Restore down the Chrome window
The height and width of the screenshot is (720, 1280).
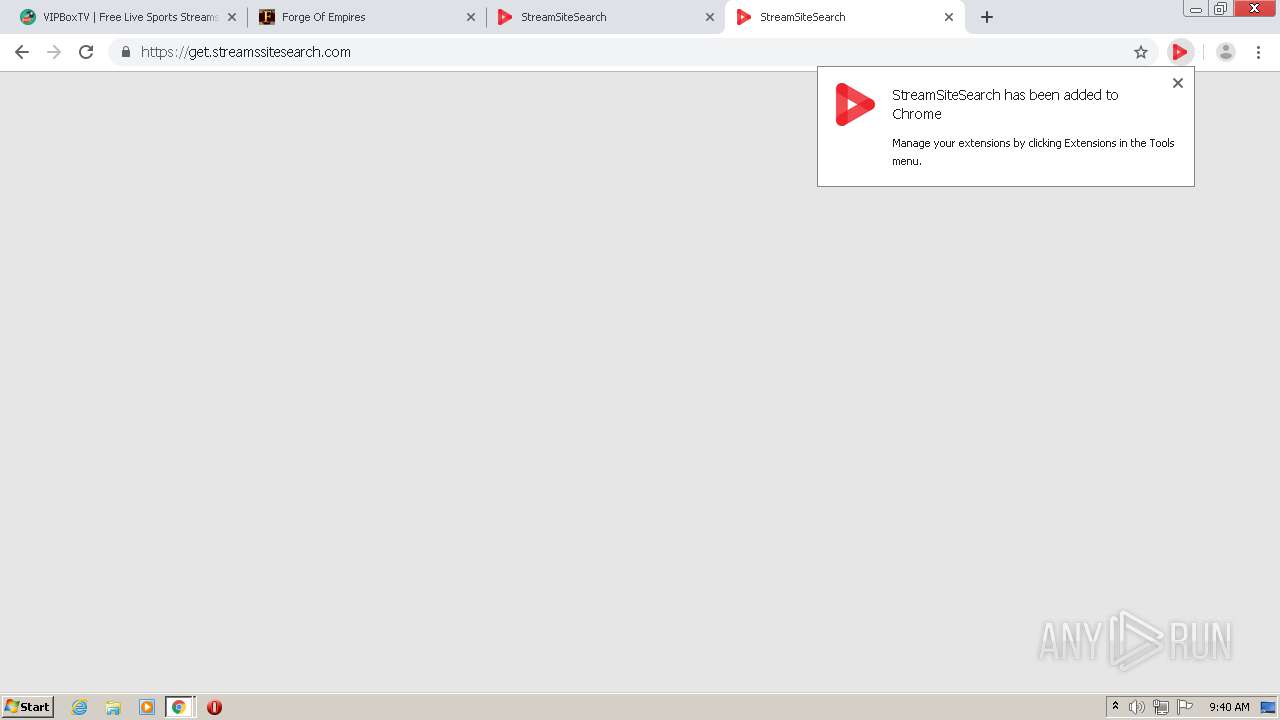click(x=1221, y=9)
